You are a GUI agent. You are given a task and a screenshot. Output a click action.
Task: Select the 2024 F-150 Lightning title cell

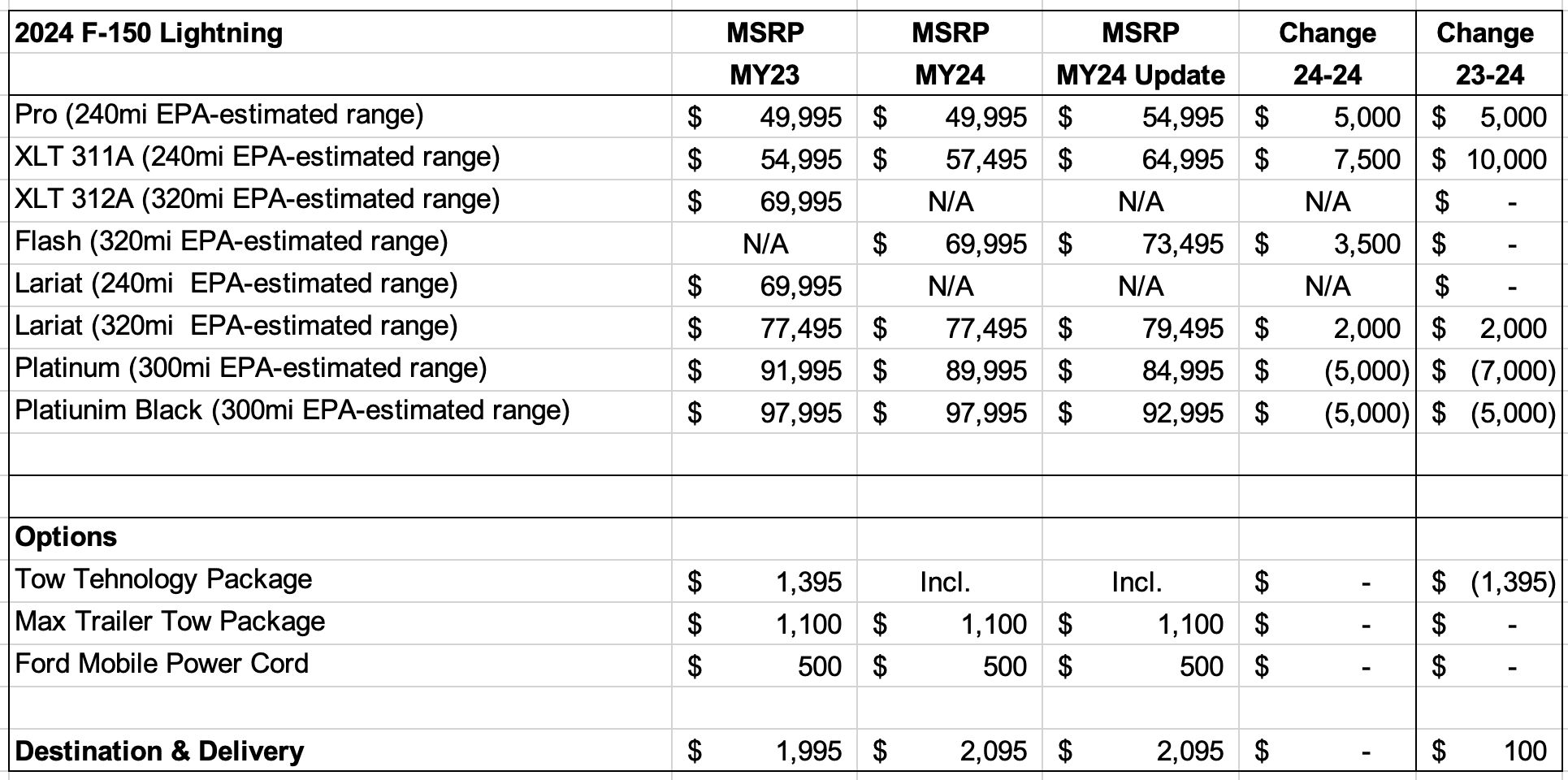pos(149,33)
